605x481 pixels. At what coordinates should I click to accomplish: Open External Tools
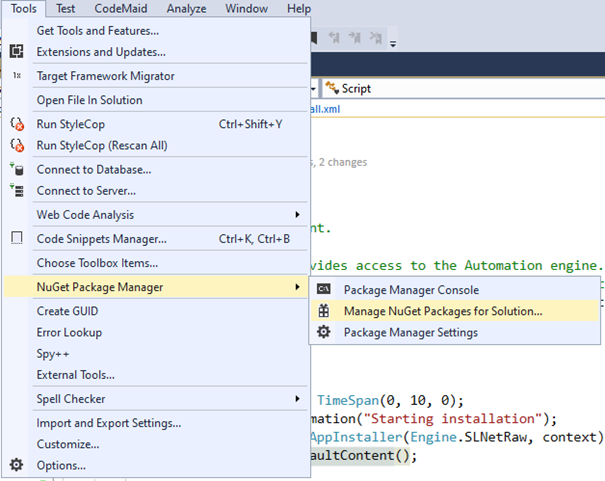pyautogui.click(x=156, y=375)
